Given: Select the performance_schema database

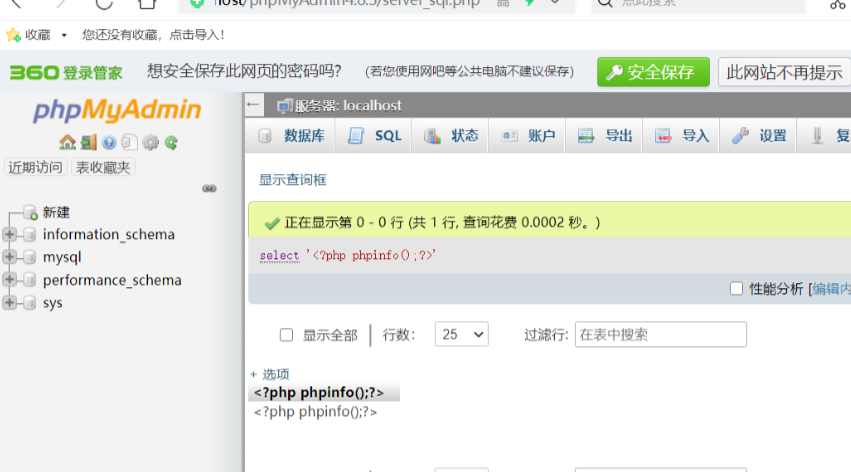Looking at the screenshot, I should click(x=112, y=280).
